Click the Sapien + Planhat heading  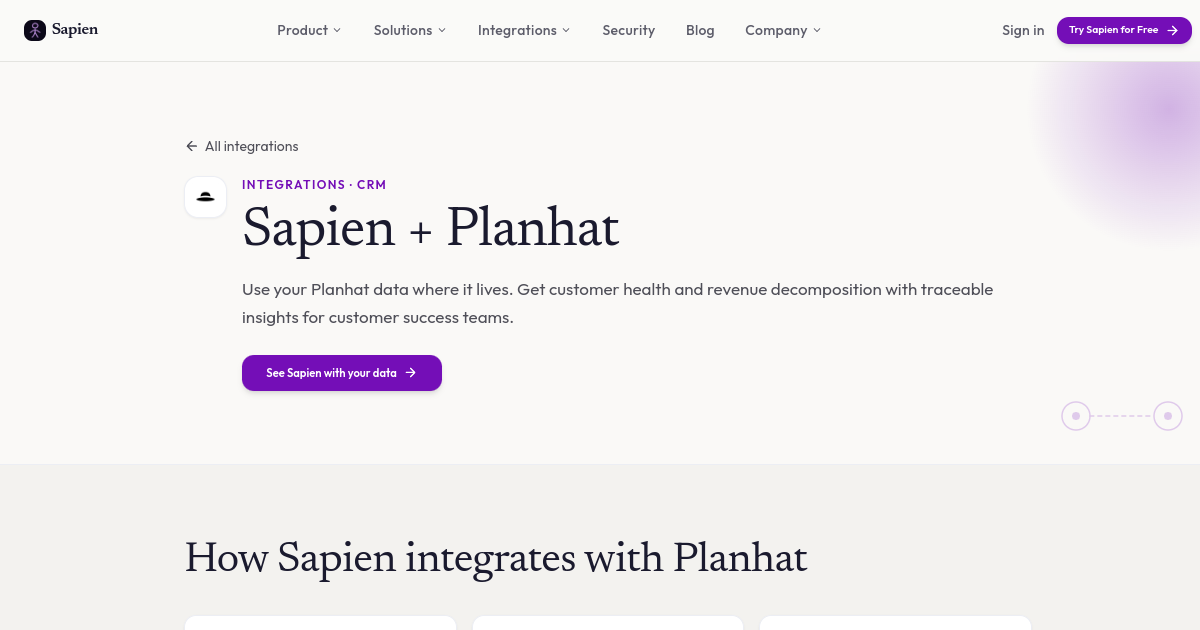(430, 227)
